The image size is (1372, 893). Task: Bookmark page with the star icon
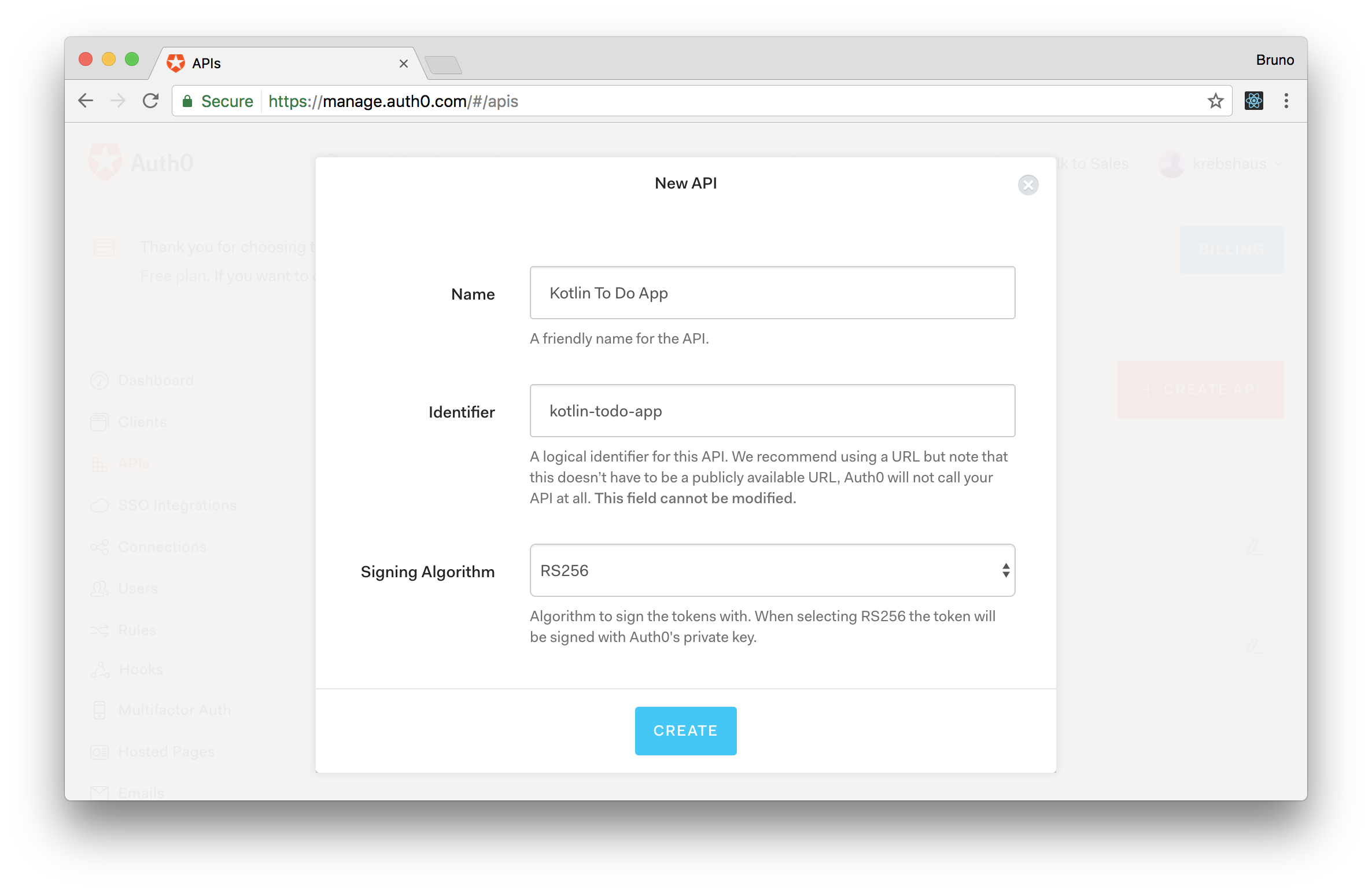pyautogui.click(x=1215, y=101)
